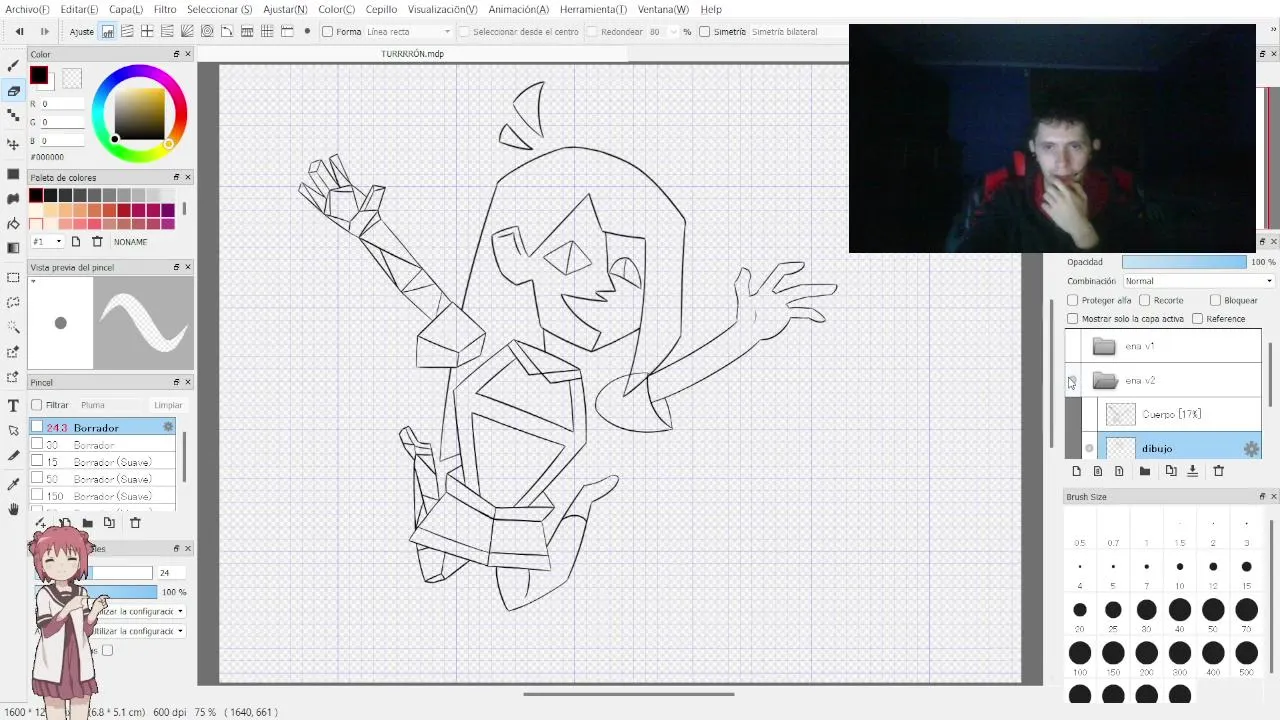Click the Limpiar button in Pincel panel

(x=168, y=405)
